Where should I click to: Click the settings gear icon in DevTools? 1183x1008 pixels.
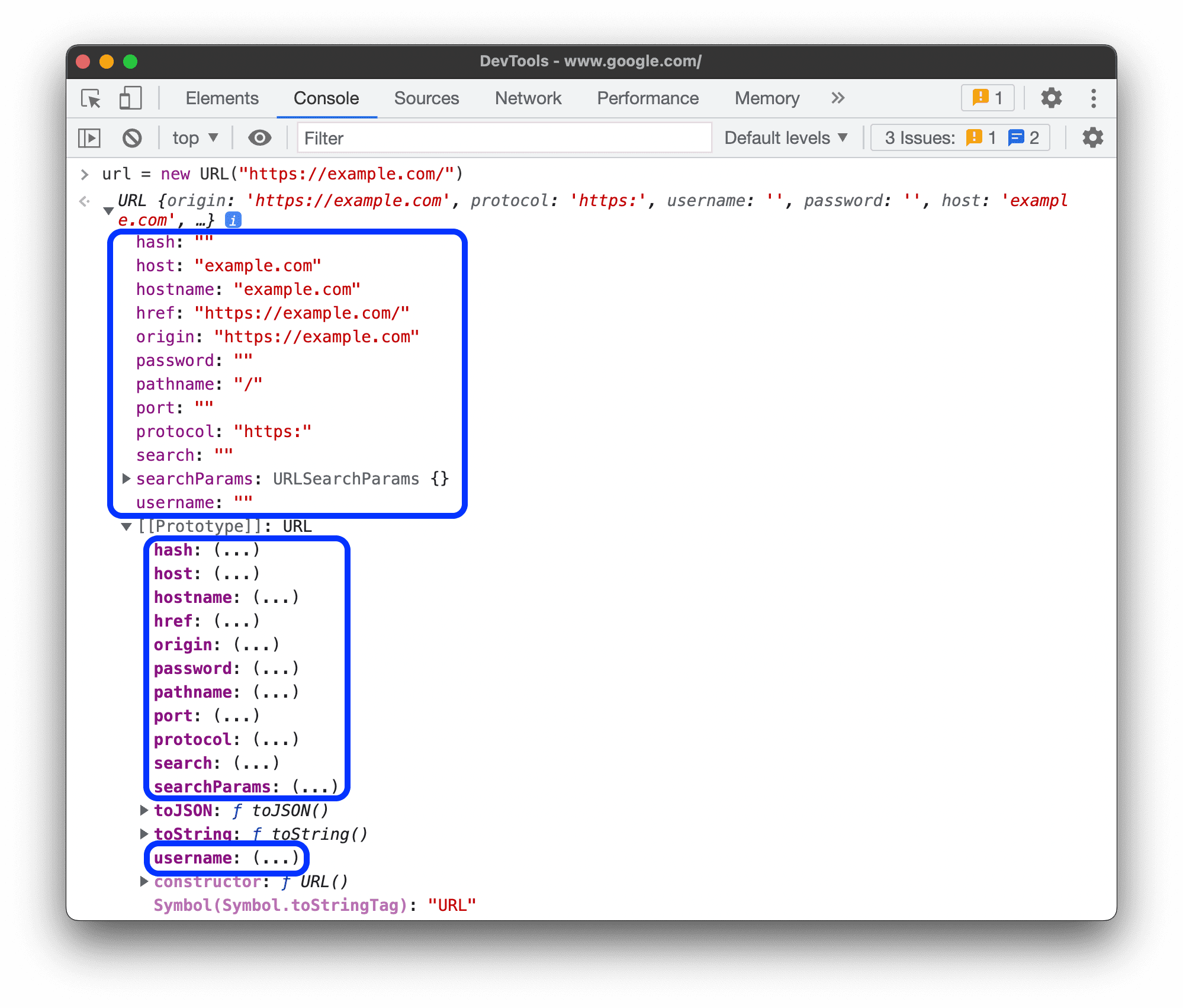[1049, 98]
